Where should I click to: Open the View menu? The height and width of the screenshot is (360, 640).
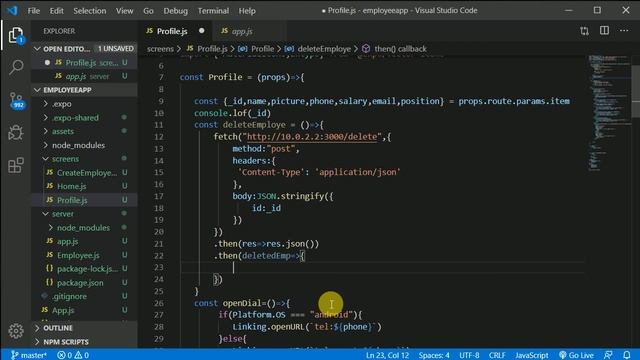124,11
